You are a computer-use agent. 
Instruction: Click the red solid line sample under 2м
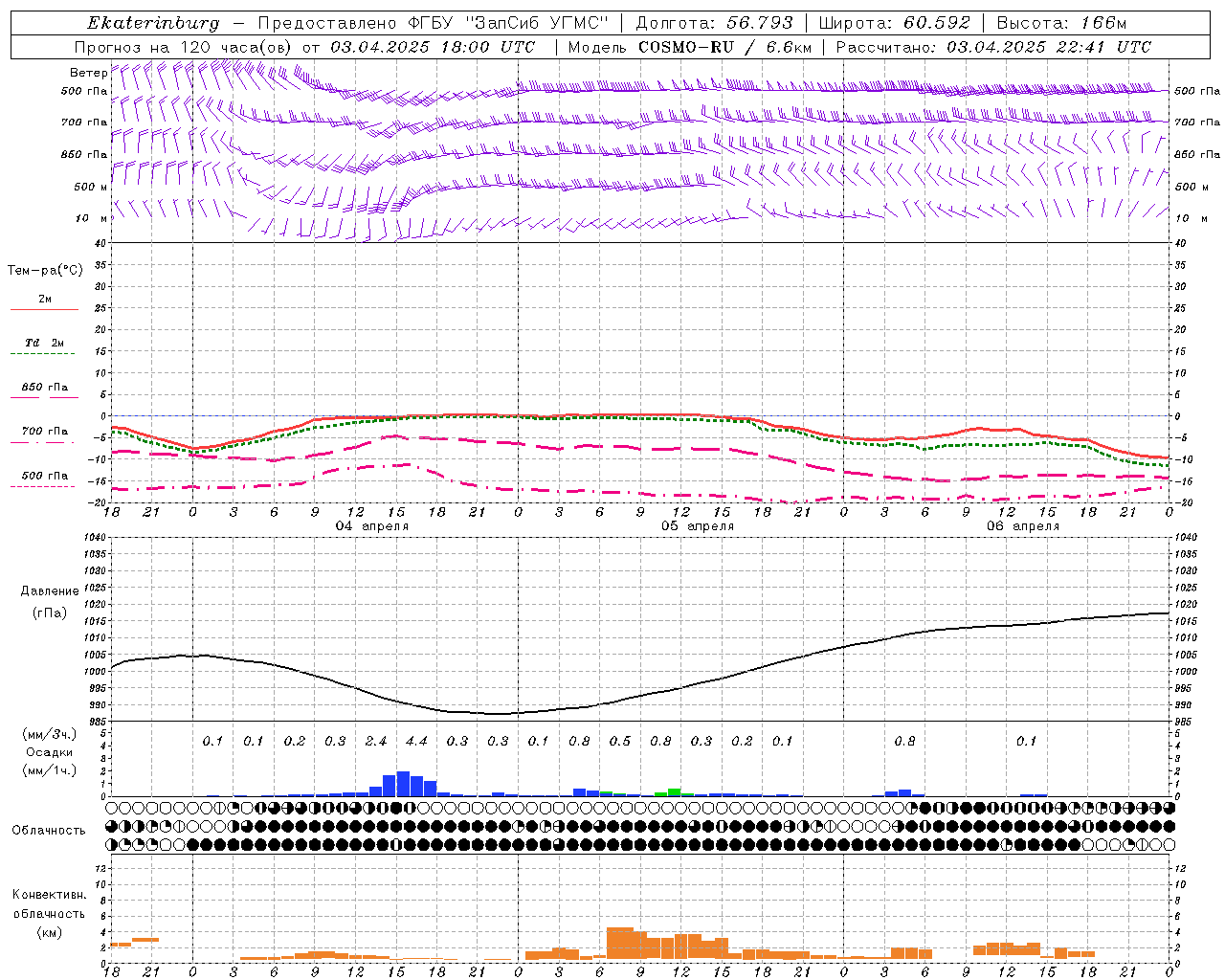pyautogui.click(x=44, y=309)
